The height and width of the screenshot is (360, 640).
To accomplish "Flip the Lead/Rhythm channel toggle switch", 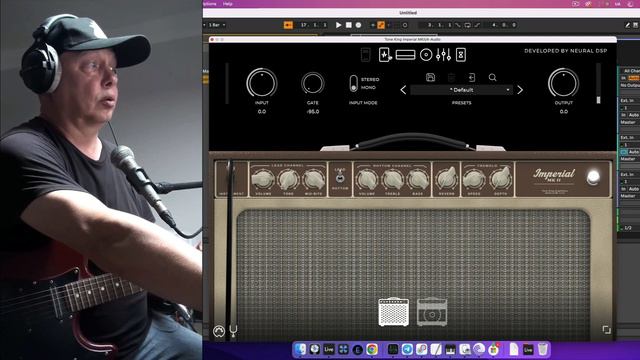I will [340, 178].
